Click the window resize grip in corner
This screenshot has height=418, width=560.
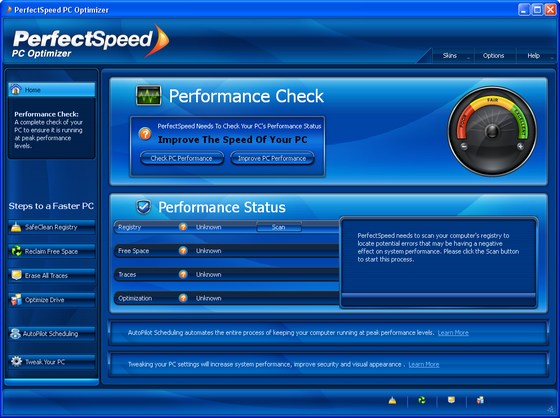(x=551, y=409)
